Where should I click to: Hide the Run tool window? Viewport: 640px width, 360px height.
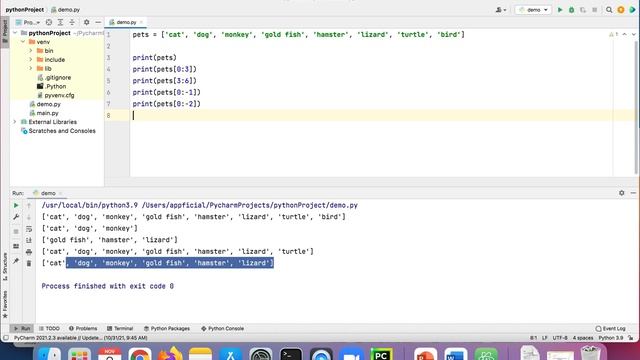pyautogui.click(x=633, y=193)
